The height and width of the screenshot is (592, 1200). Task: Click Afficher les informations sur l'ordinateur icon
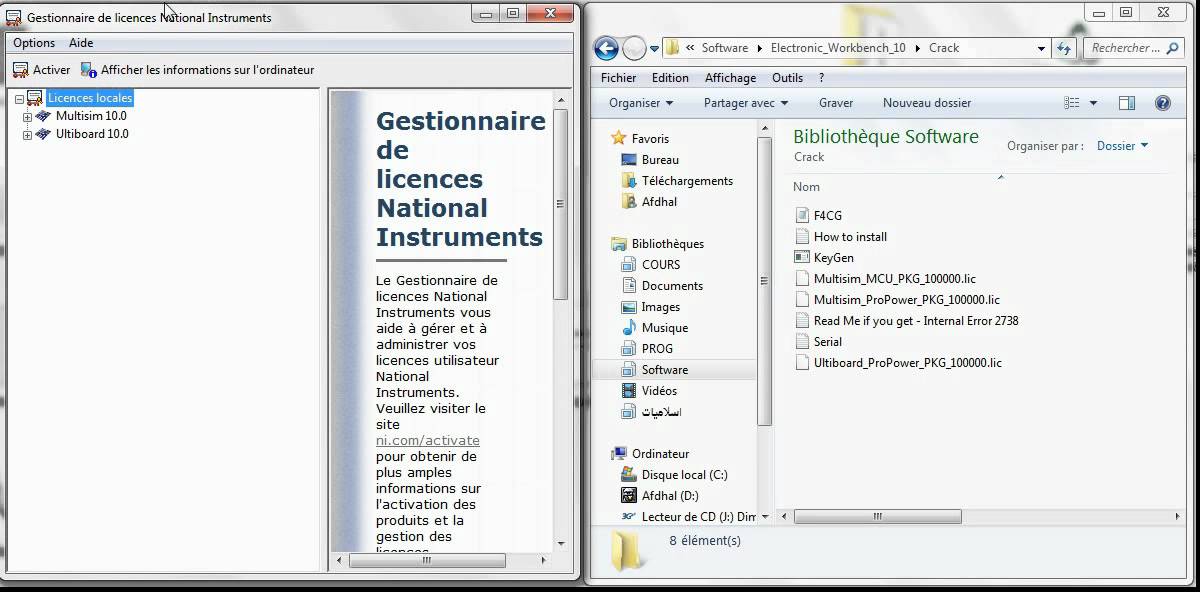(89, 70)
